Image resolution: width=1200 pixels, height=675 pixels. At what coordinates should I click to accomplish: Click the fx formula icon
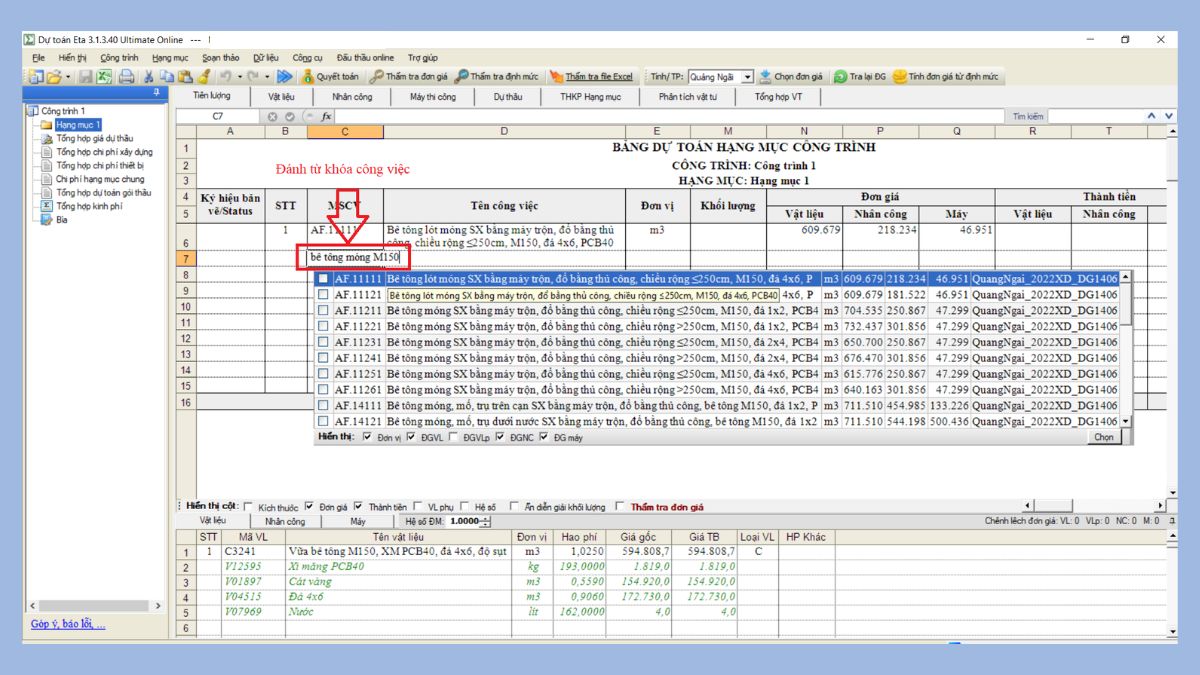pos(327,116)
